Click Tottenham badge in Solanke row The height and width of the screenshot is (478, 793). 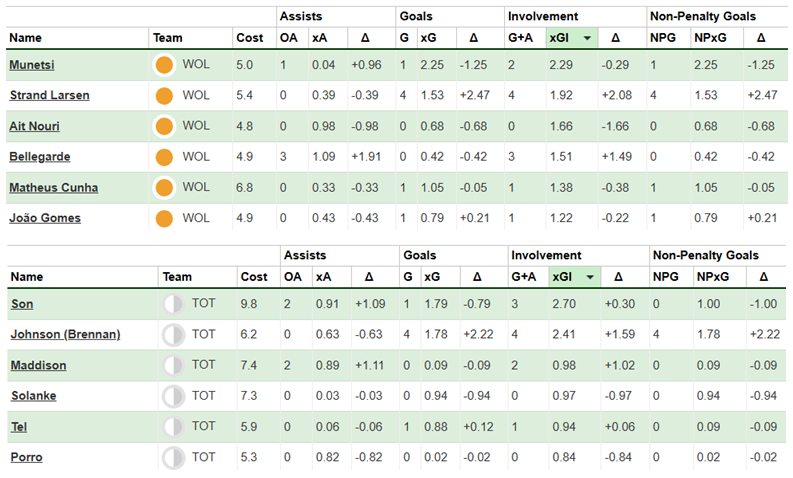pyautogui.click(x=173, y=396)
